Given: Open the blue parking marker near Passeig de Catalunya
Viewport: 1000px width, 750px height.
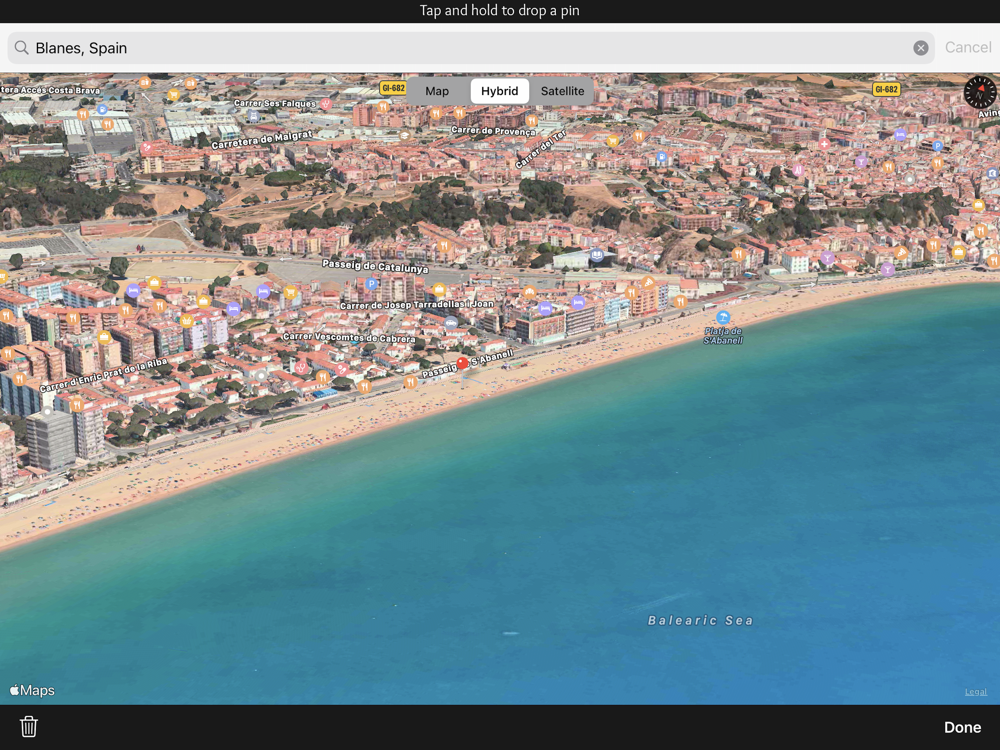Looking at the screenshot, I should 372,284.
